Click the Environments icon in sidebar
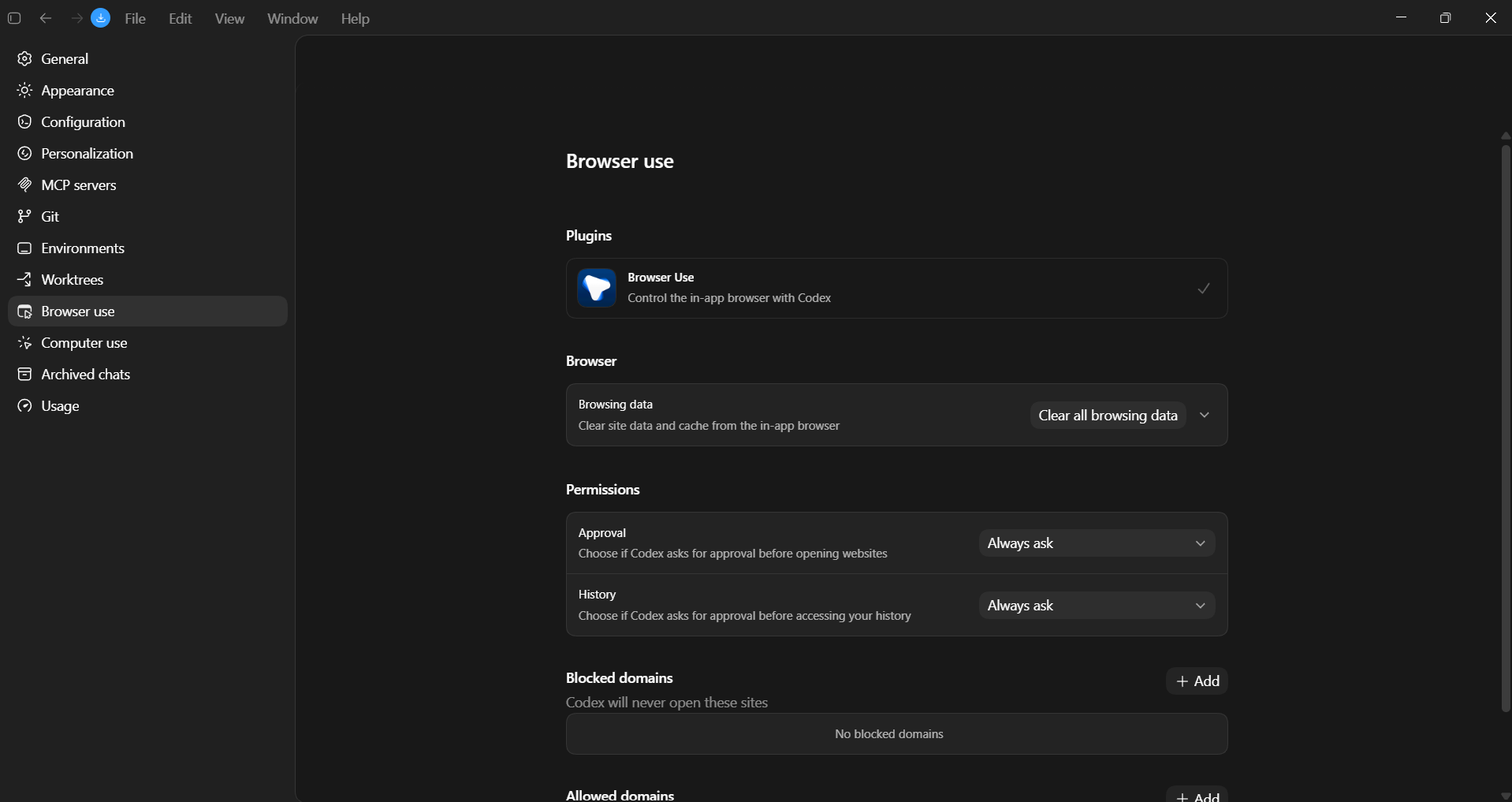The width and height of the screenshot is (1512, 802). point(24,248)
